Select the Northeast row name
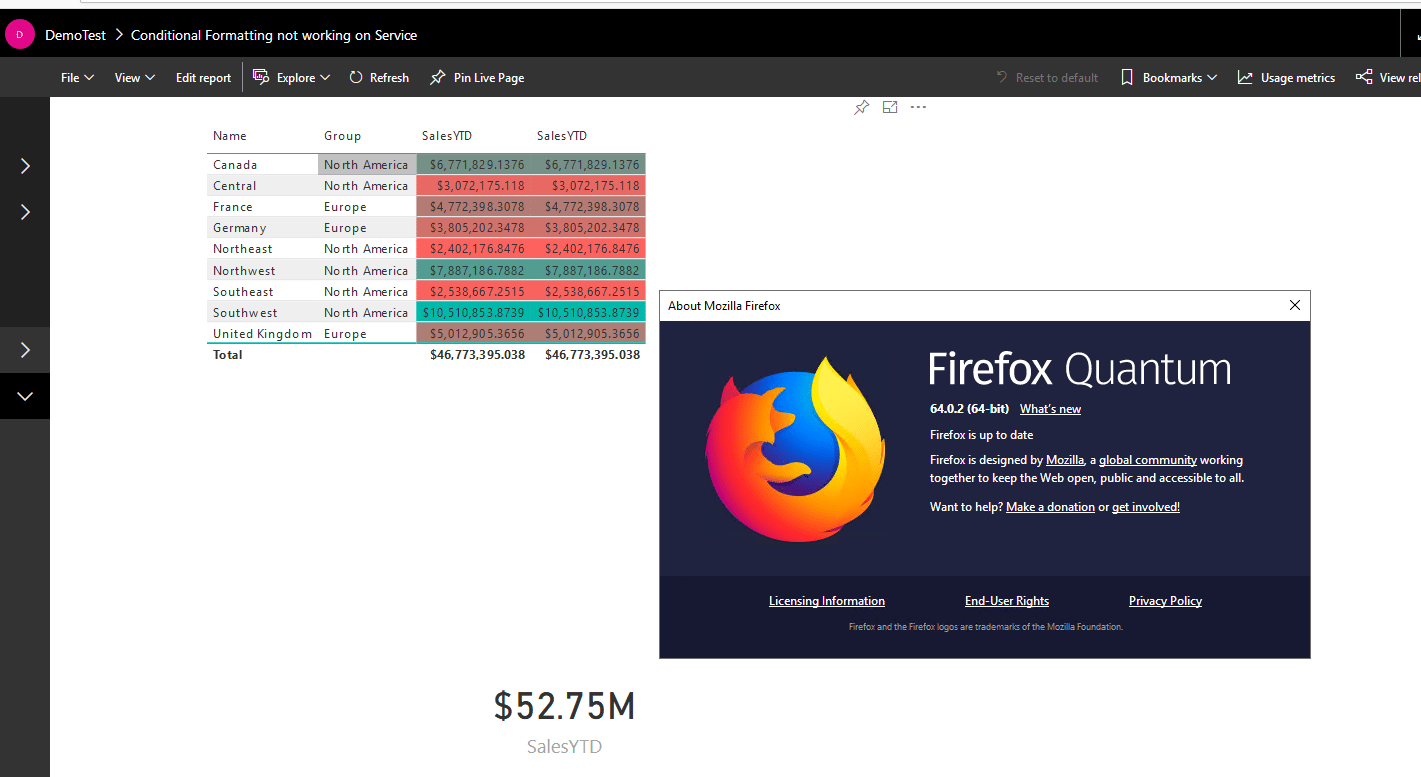This screenshot has height=777, width=1421. click(243, 249)
